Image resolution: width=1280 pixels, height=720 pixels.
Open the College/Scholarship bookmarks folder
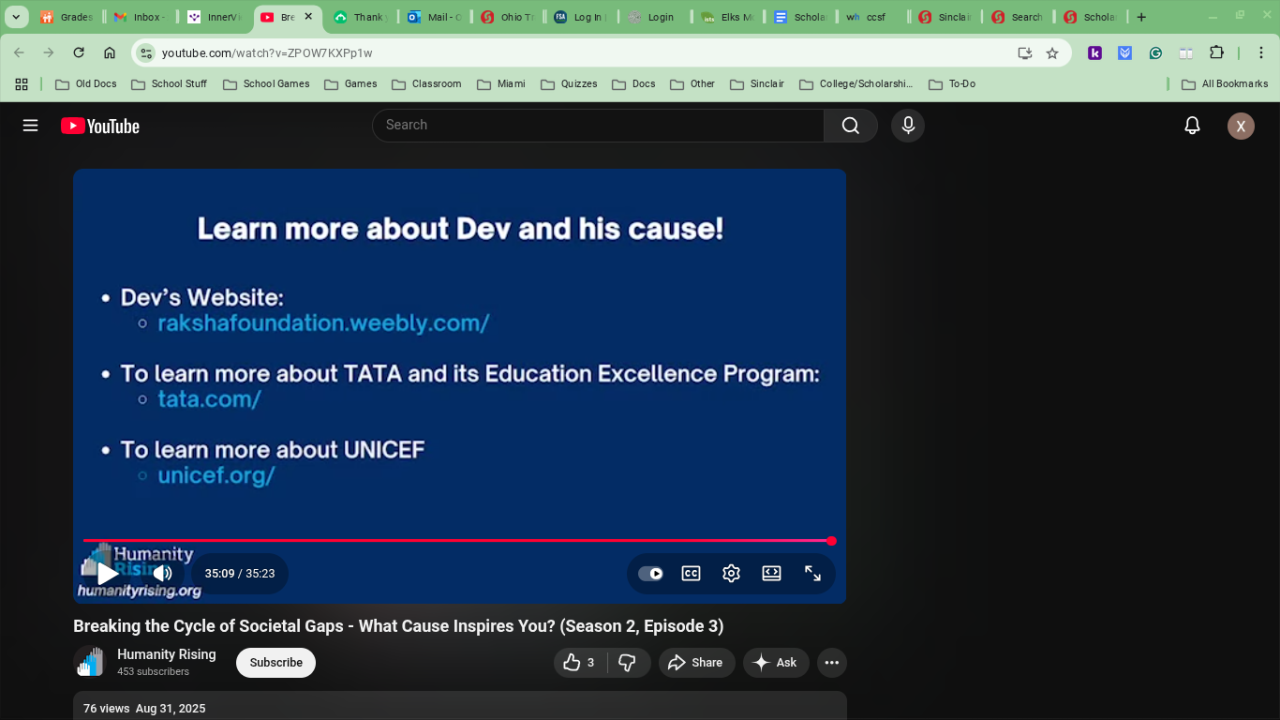tap(856, 84)
